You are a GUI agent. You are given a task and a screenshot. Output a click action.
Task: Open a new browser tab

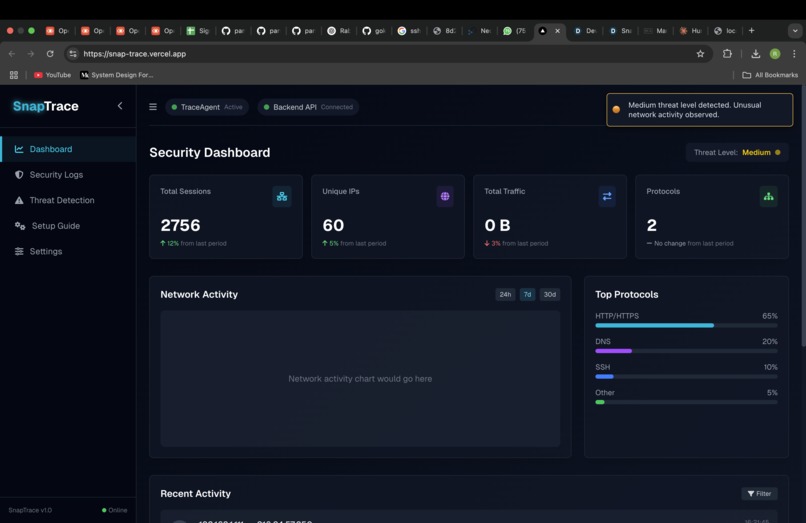[752, 31]
